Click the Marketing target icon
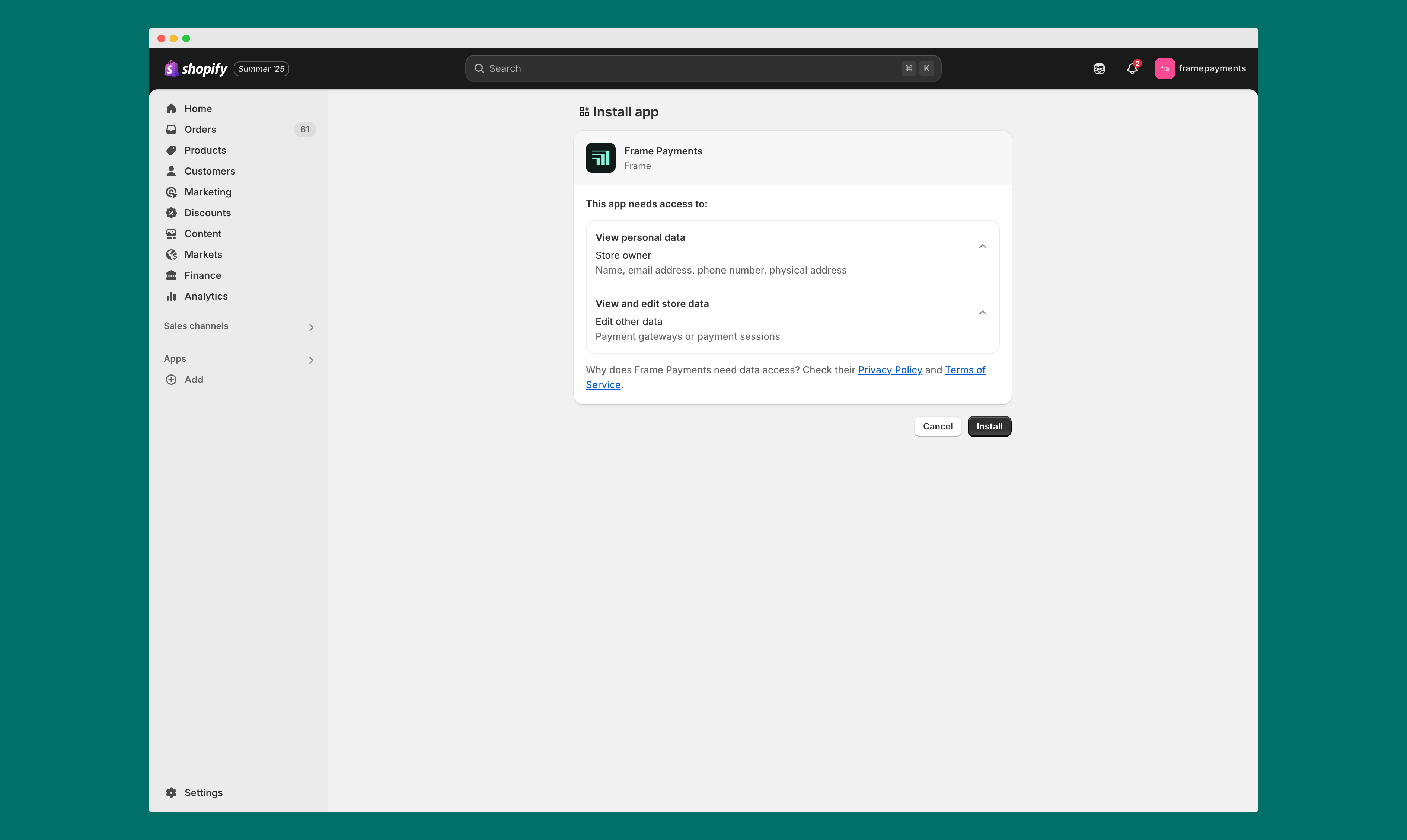 (x=171, y=192)
